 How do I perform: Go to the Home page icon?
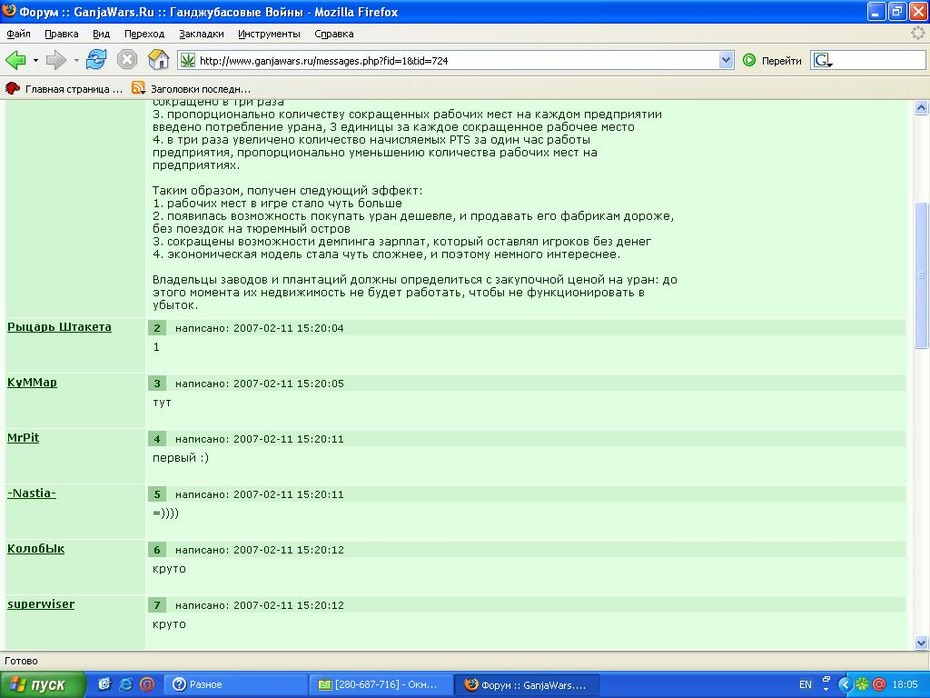point(158,60)
